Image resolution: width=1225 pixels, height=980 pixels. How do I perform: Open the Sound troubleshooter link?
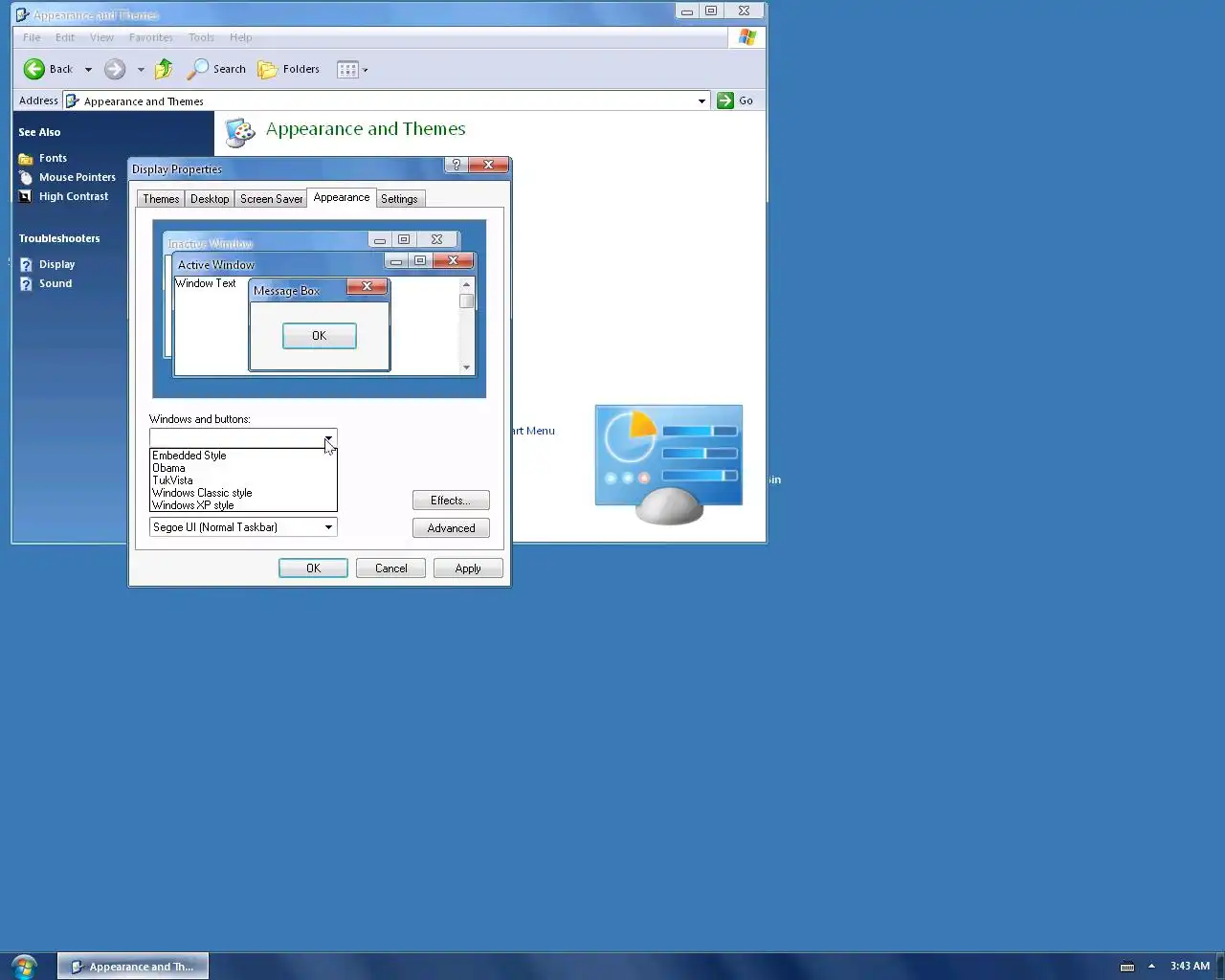[56, 283]
